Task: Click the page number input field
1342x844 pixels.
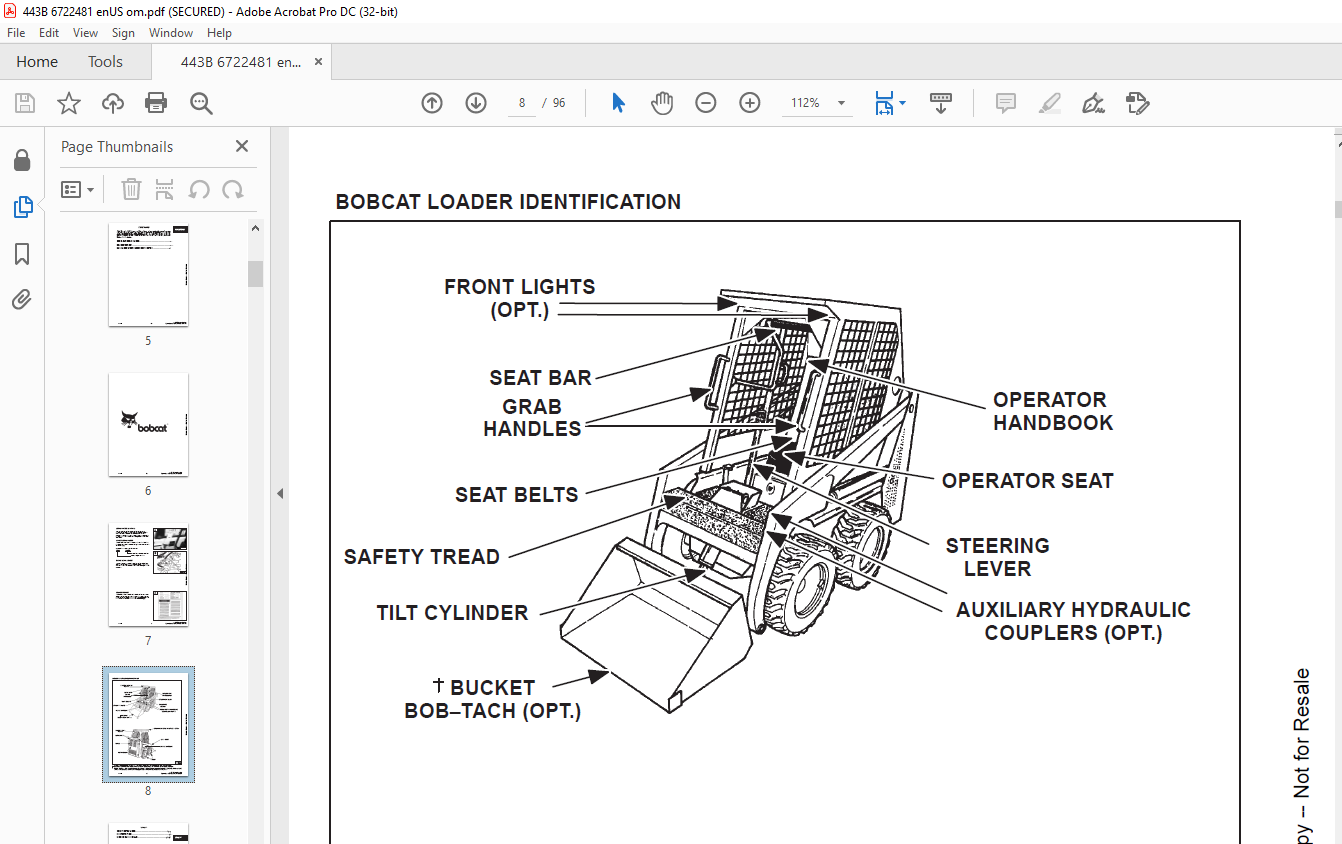Action: [522, 103]
